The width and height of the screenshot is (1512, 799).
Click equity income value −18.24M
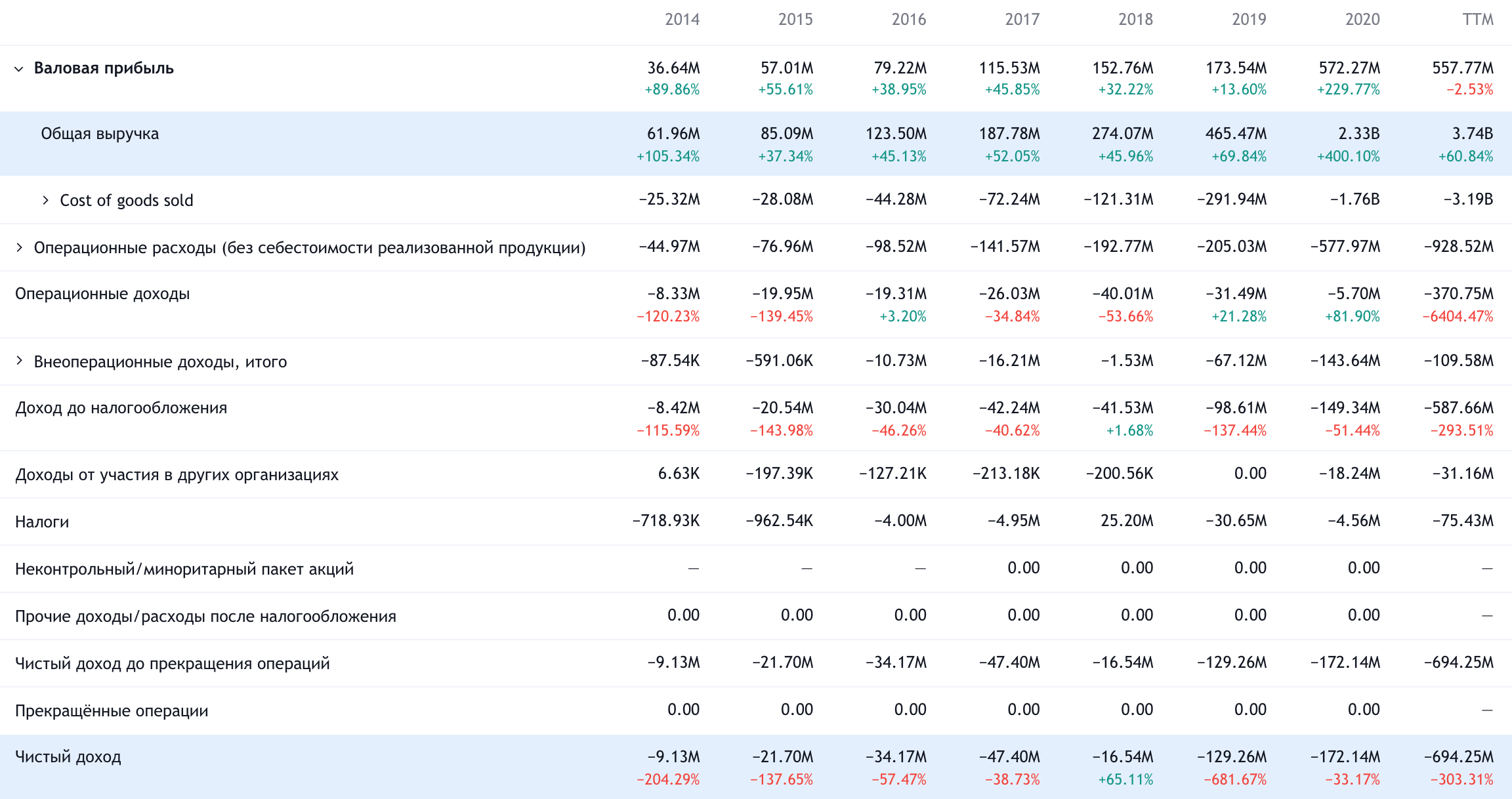tap(1350, 474)
